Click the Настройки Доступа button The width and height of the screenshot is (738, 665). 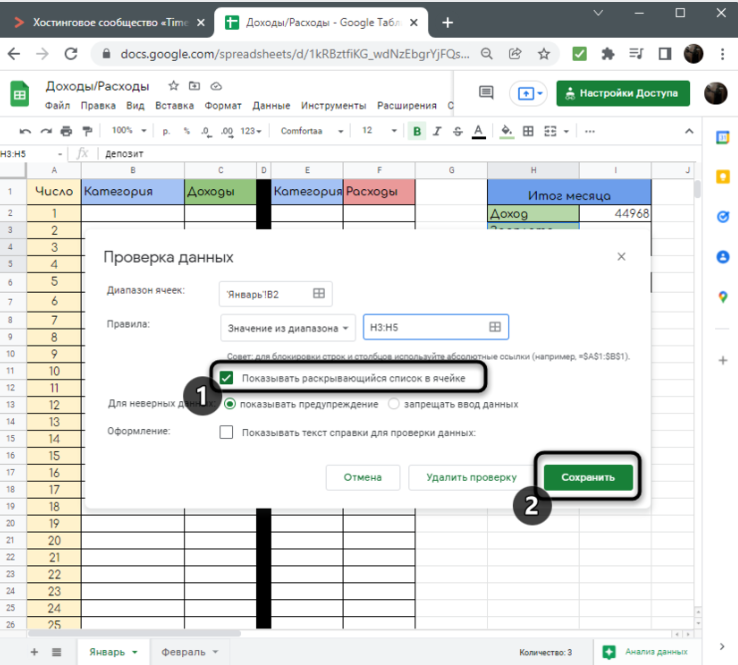[x=623, y=93]
